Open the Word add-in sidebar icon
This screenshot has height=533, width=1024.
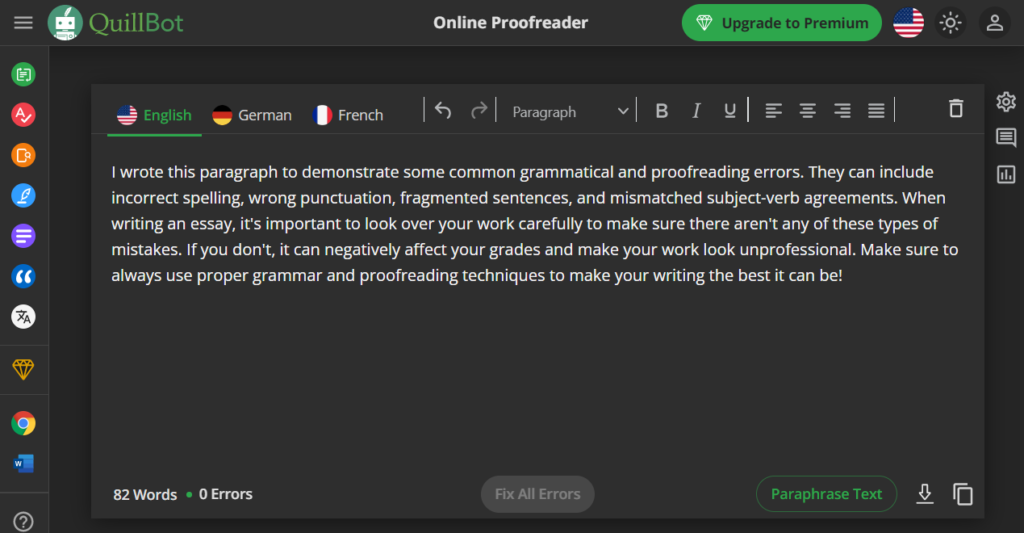24,464
